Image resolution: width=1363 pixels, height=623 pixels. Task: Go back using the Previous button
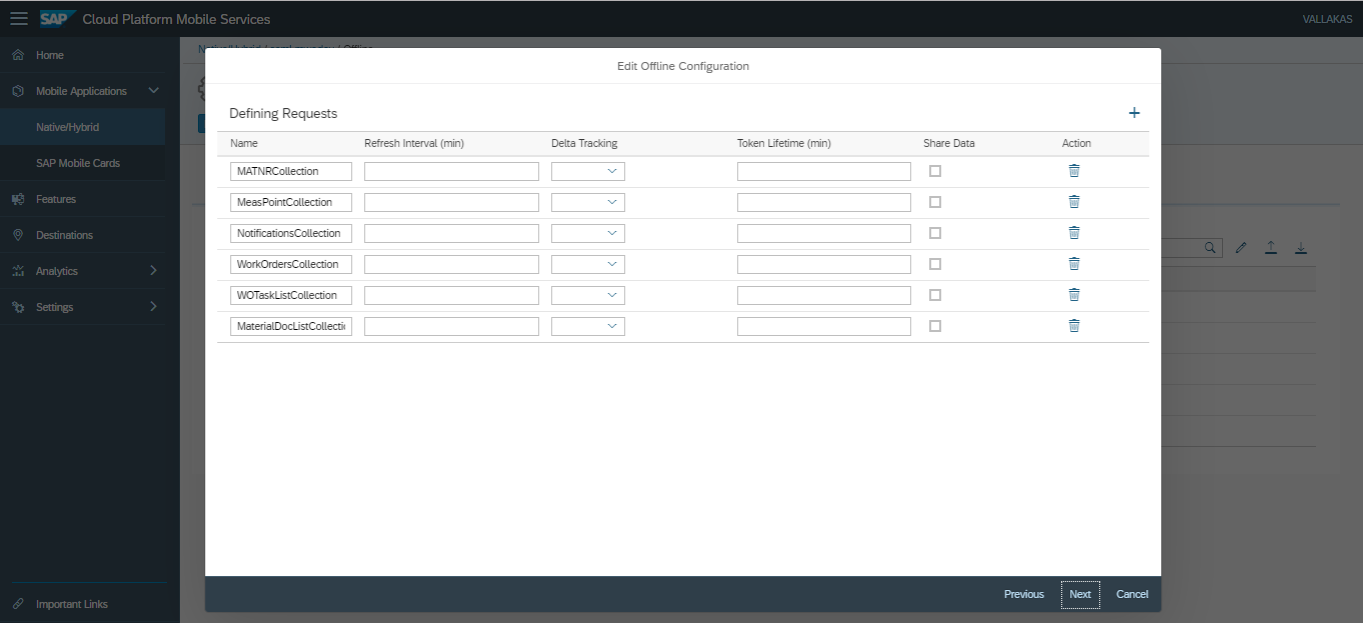coord(1024,594)
